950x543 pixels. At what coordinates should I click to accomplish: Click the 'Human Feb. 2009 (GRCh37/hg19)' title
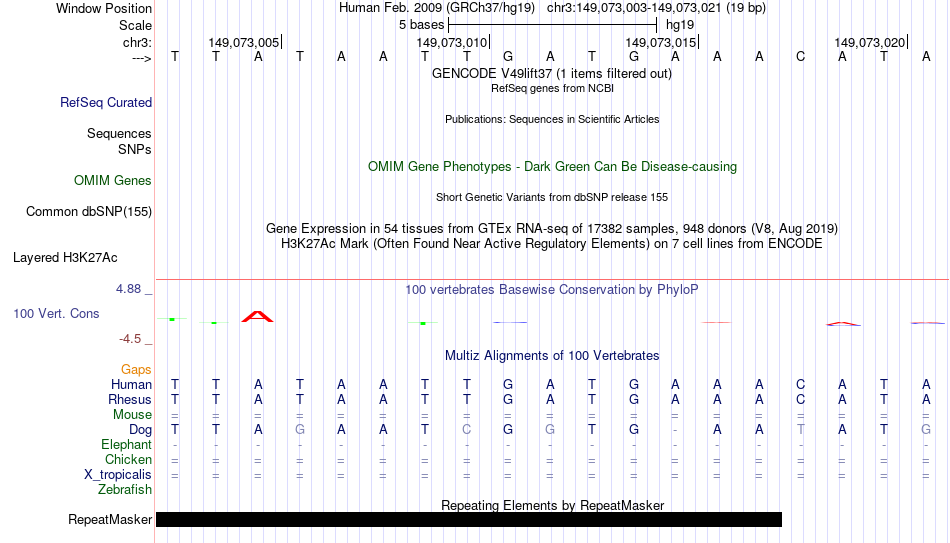(x=437, y=8)
